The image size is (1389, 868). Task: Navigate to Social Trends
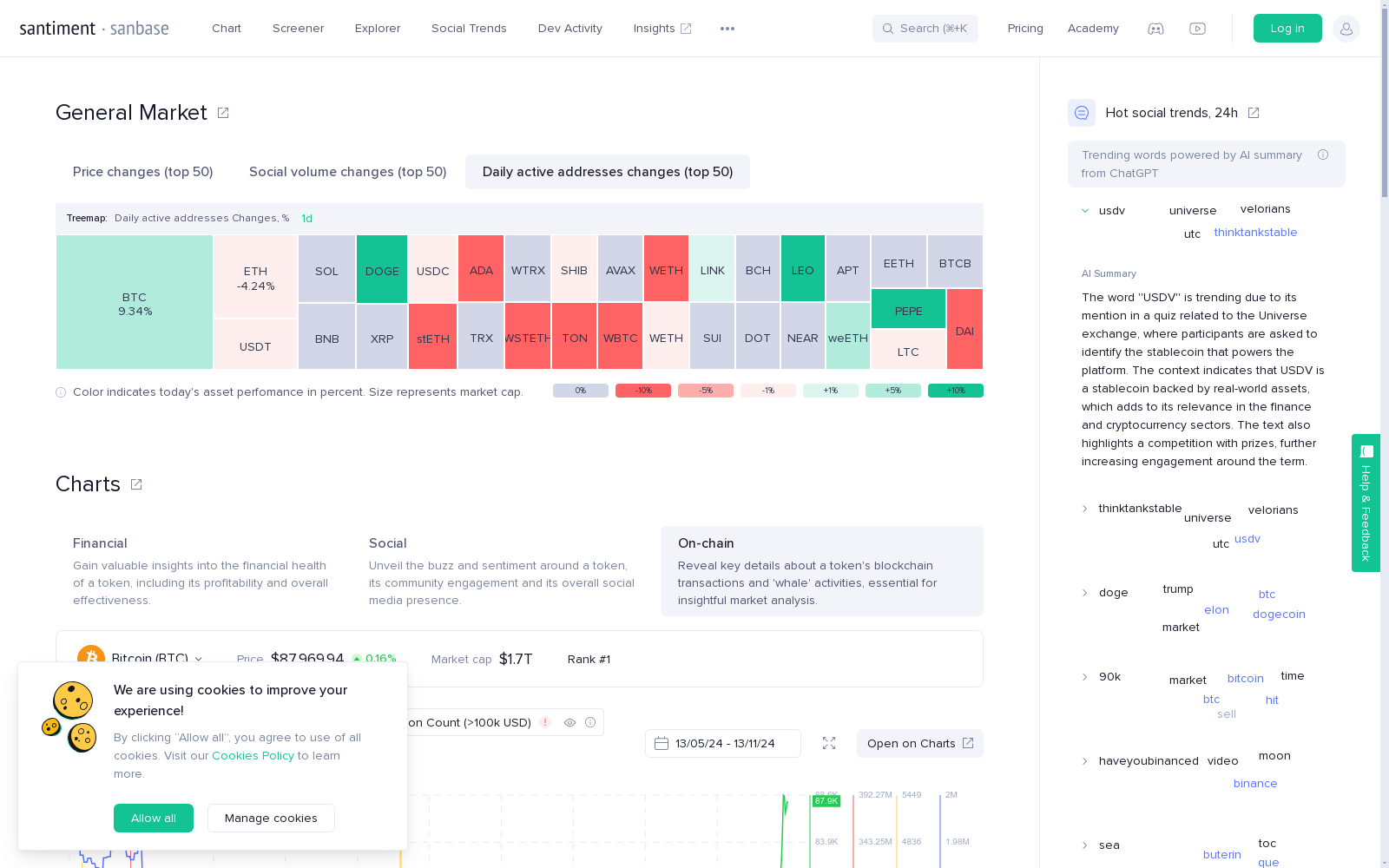[469, 29]
